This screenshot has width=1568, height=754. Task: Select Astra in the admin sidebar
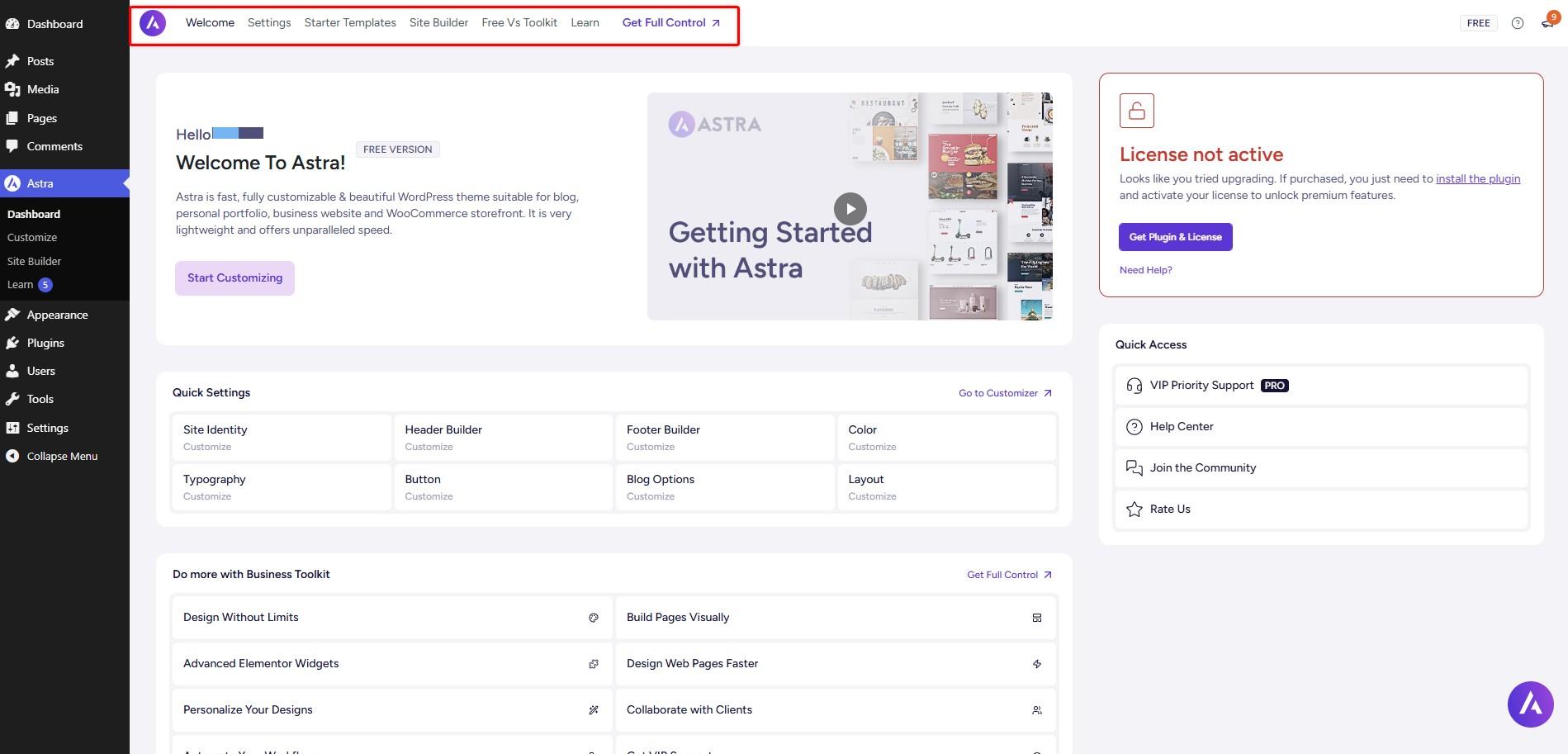tap(64, 183)
